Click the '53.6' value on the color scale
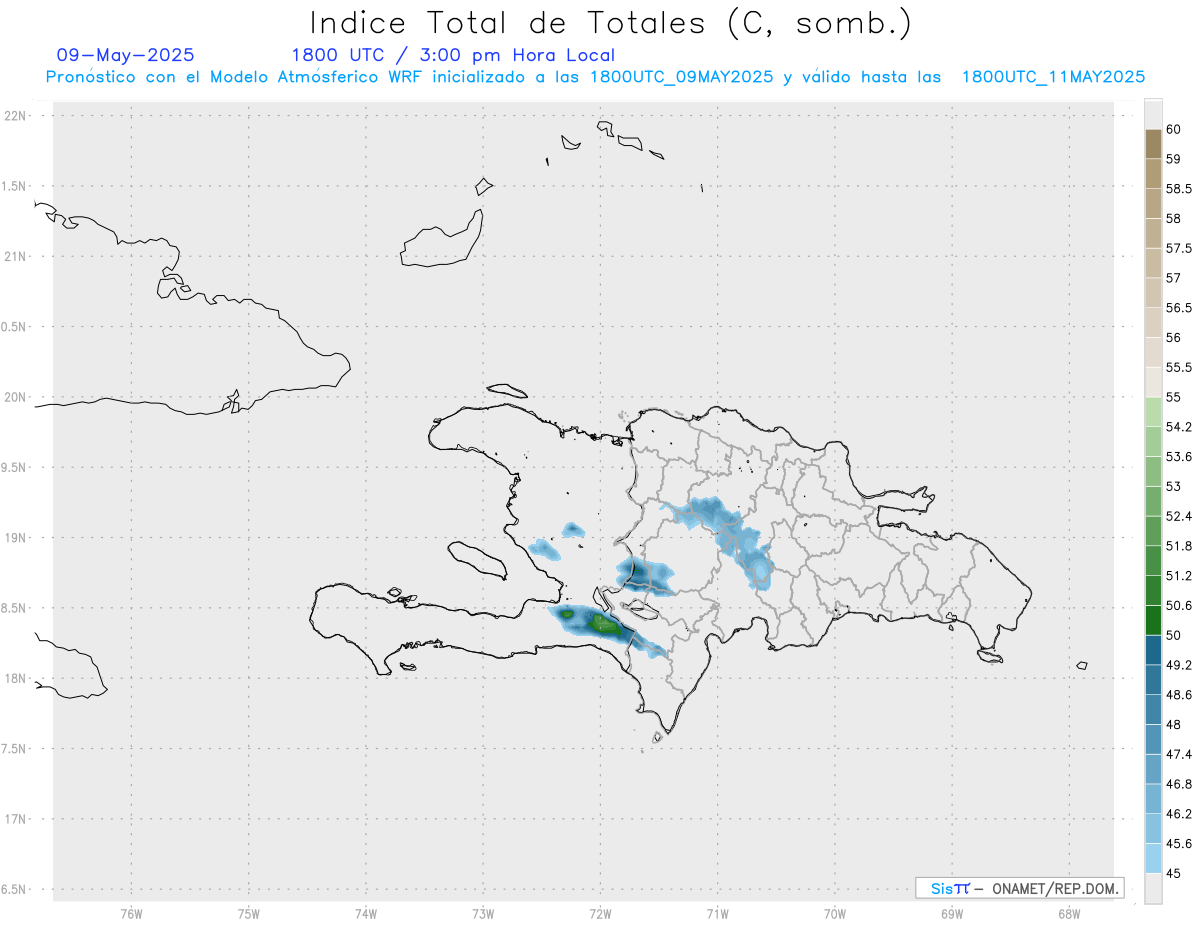This screenshot has height=927, width=1200. [x=1178, y=456]
